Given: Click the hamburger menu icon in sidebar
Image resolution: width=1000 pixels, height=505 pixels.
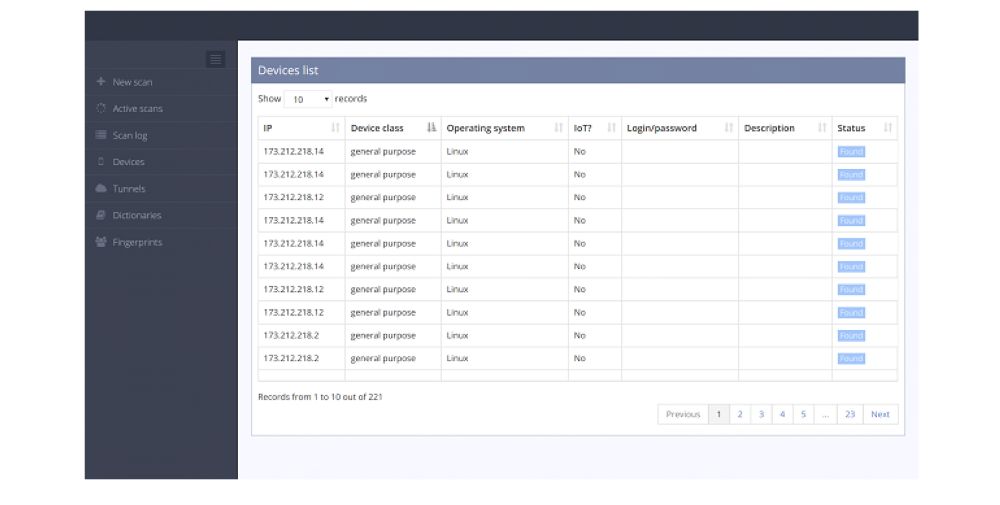Looking at the screenshot, I should (215, 59).
